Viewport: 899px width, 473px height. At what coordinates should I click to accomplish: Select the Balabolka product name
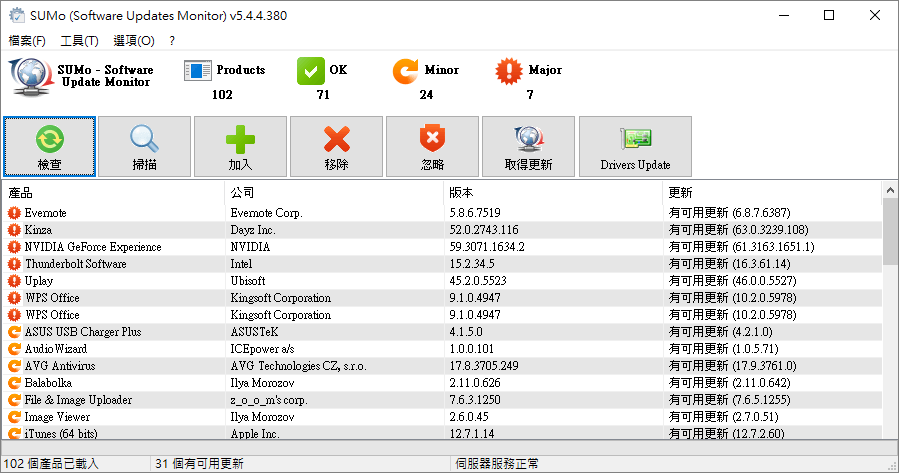point(48,383)
